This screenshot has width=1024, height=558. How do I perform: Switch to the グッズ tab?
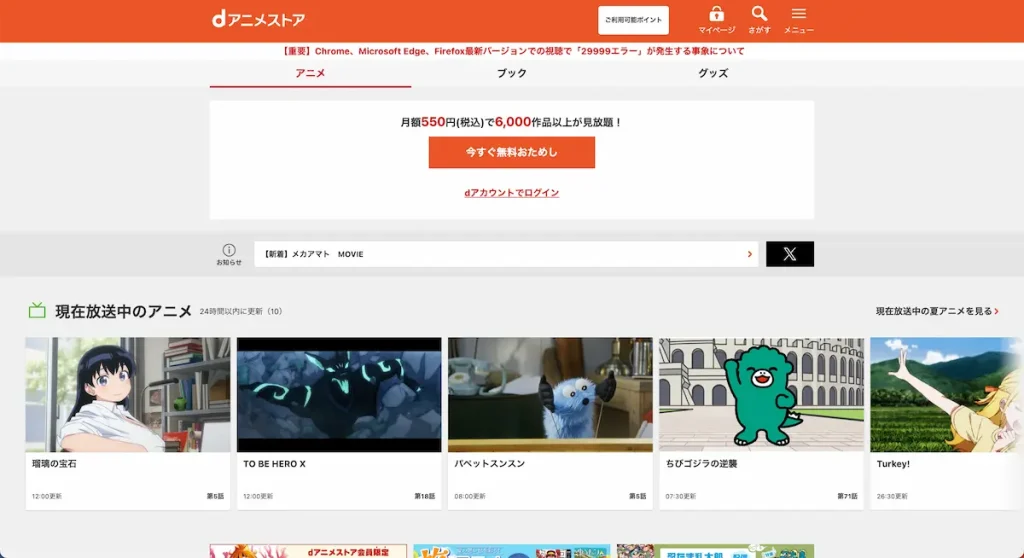click(713, 73)
